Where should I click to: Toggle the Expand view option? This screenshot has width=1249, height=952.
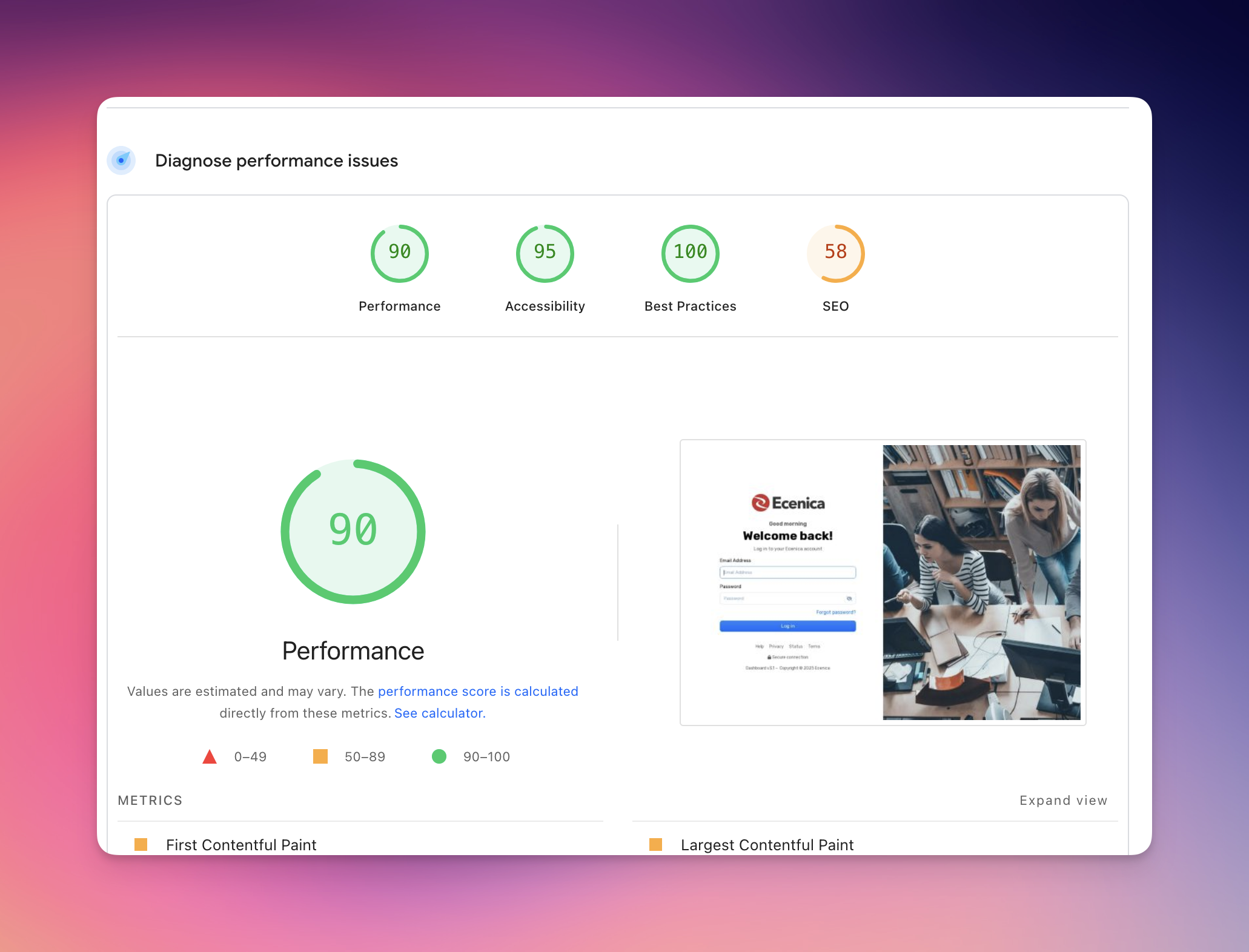click(x=1063, y=800)
